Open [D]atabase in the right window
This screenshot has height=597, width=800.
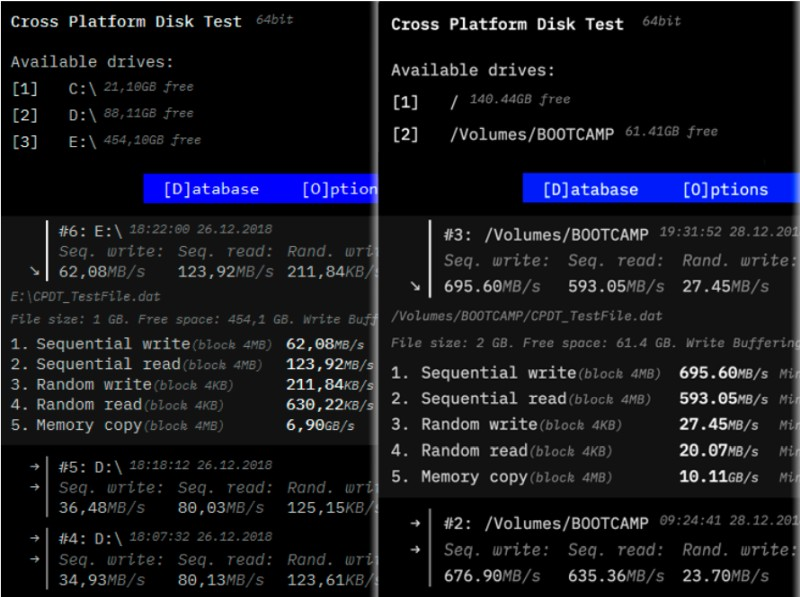pyautogui.click(x=590, y=189)
